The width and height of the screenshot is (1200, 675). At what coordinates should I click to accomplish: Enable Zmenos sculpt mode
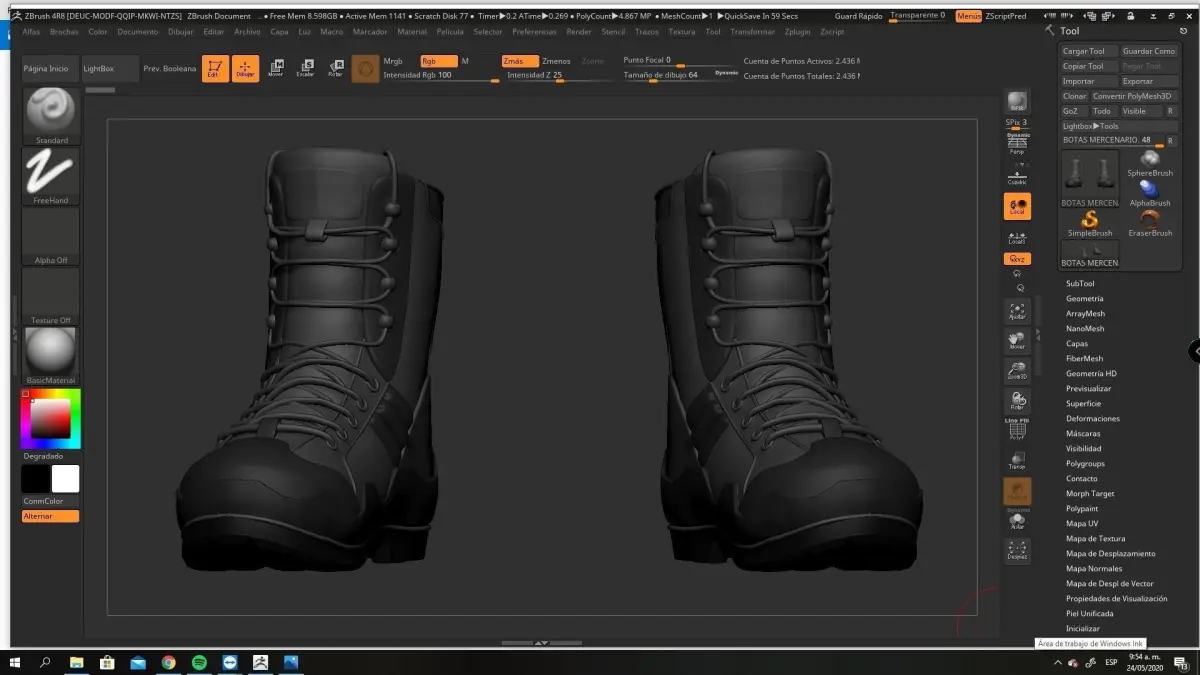(556, 61)
